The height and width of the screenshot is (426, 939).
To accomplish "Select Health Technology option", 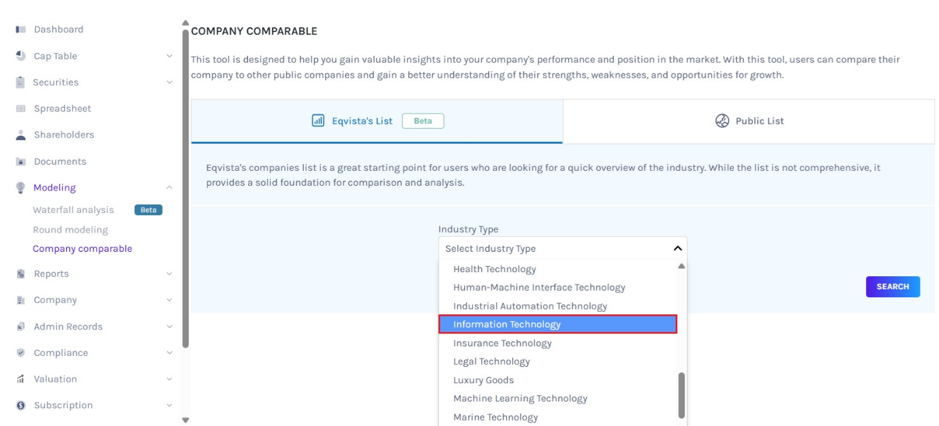I will (558, 269).
